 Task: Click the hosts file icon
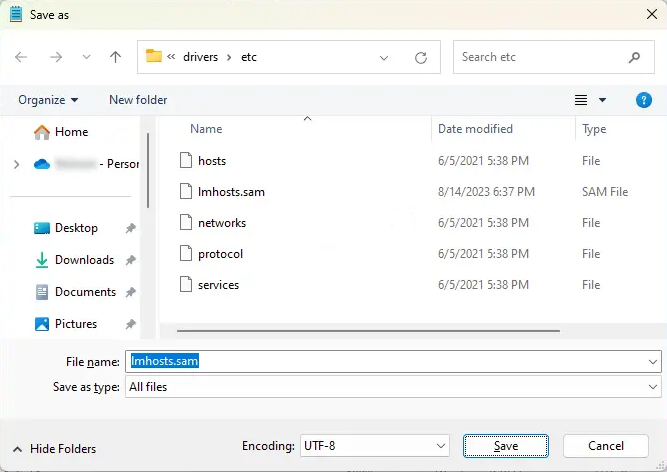(186, 161)
